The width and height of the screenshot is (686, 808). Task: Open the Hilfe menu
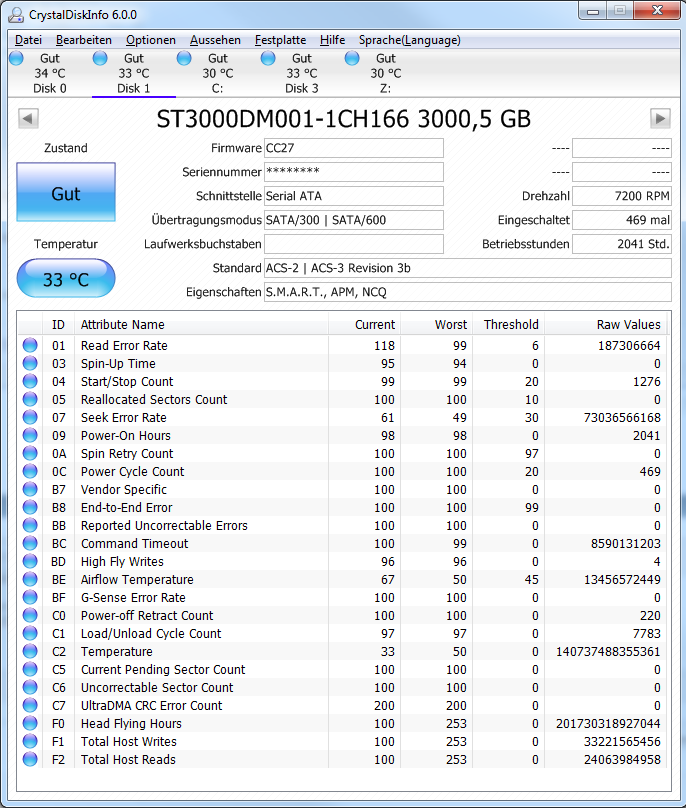(332, 40)
